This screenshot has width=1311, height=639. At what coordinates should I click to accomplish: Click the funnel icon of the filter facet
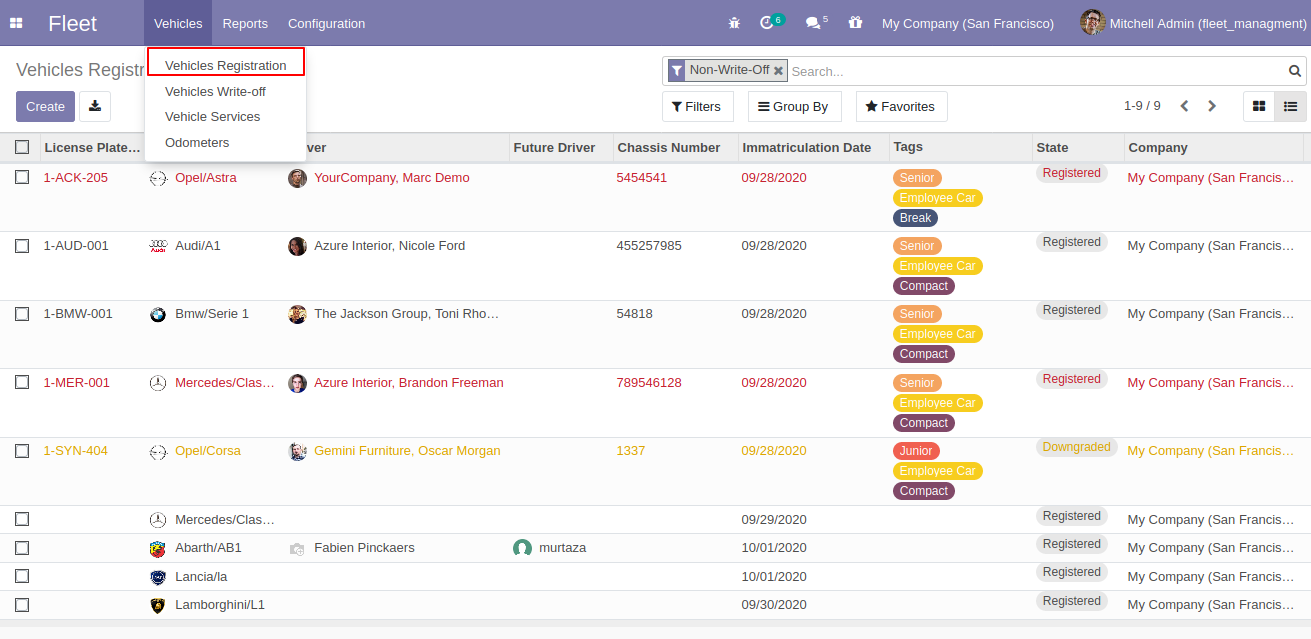click(x=677, y=71)
